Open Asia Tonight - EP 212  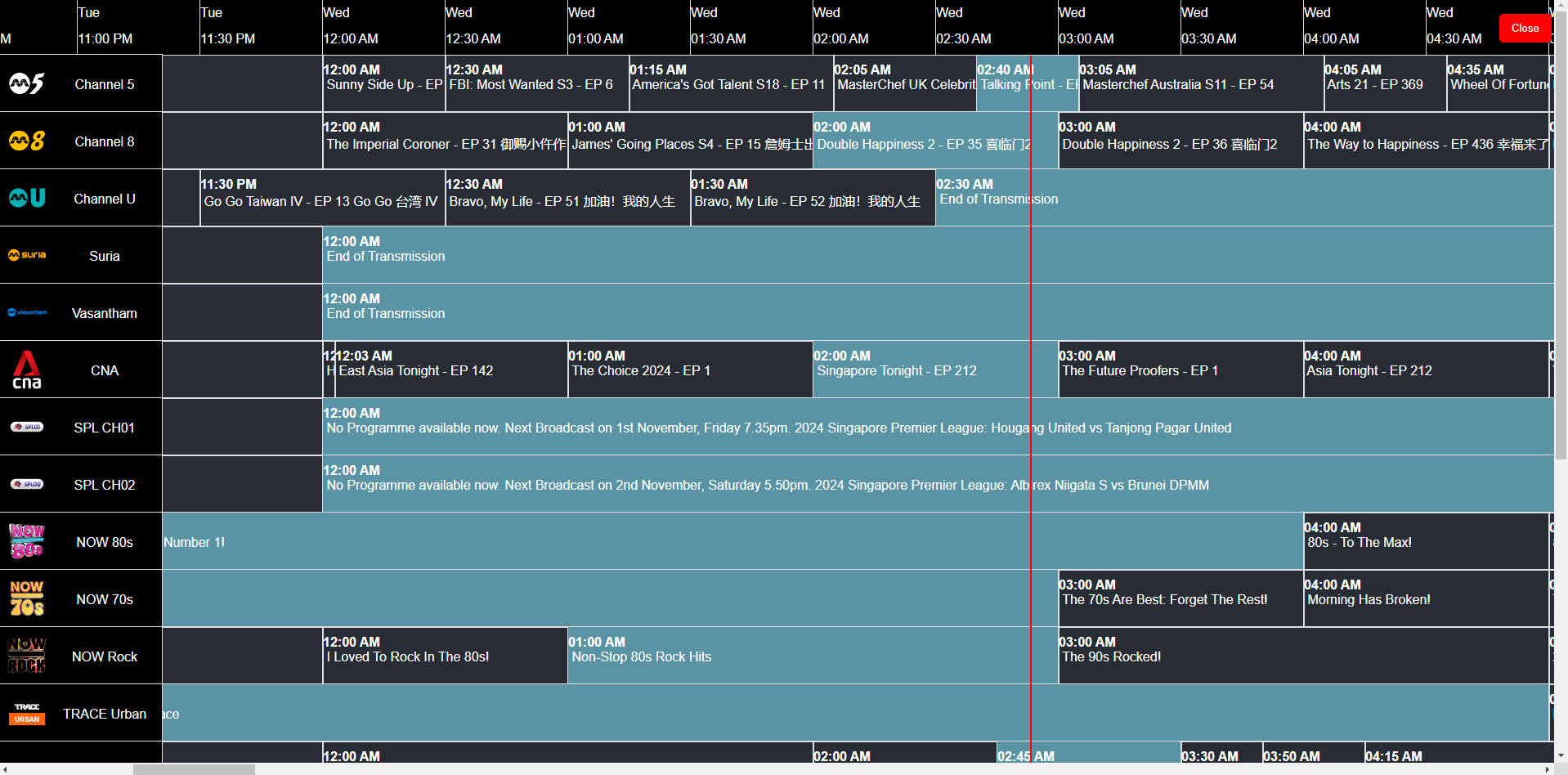(1426, 370)
